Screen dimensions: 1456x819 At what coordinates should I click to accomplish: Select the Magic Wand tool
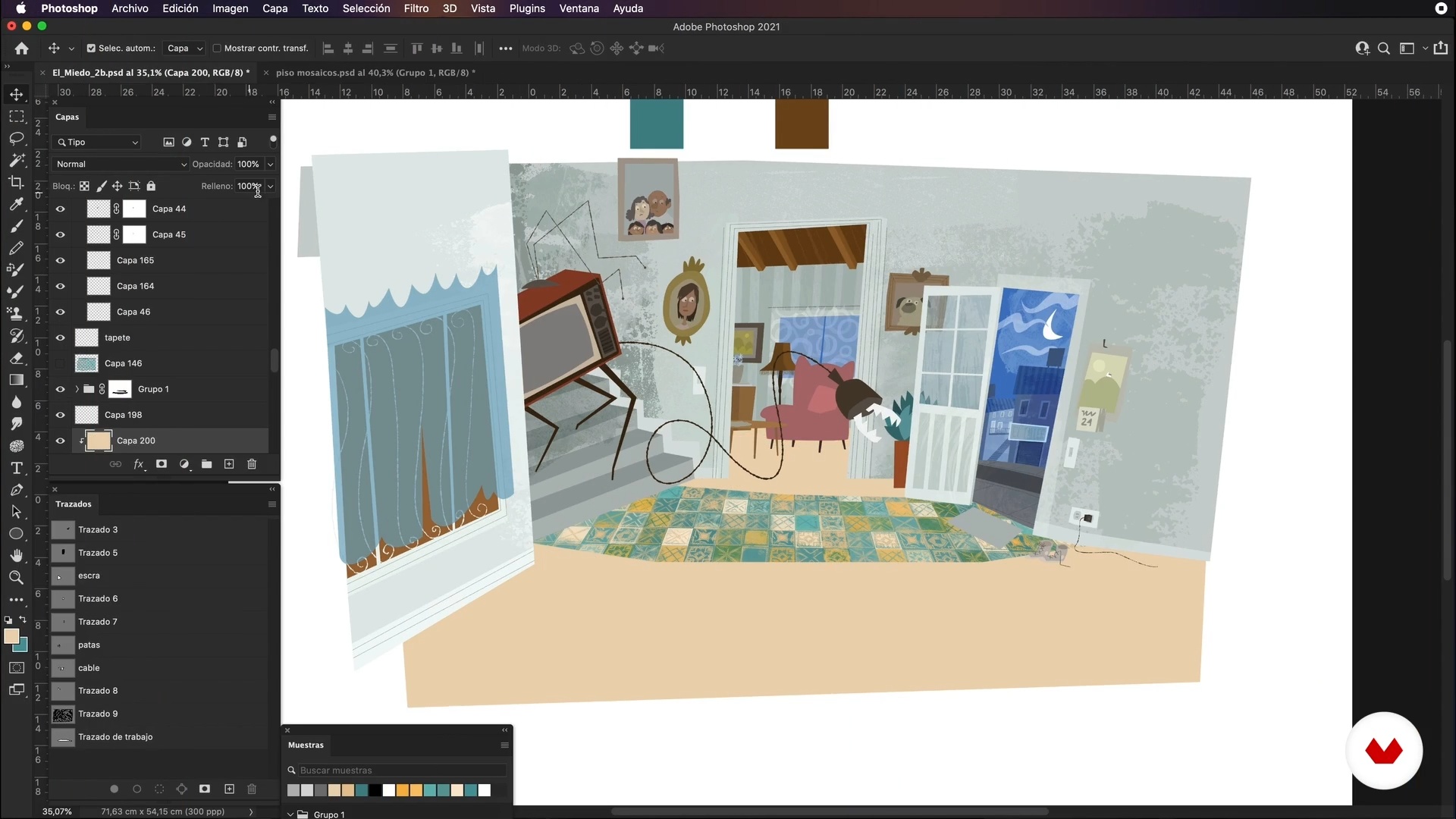[x=16, y=161]
